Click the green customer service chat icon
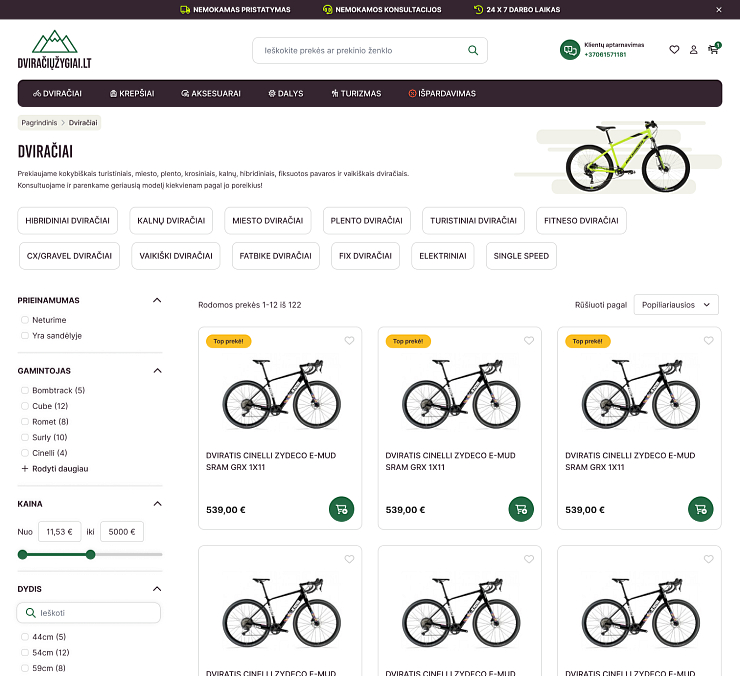Screen dimensions: 740x676 (x=570, y=50)
